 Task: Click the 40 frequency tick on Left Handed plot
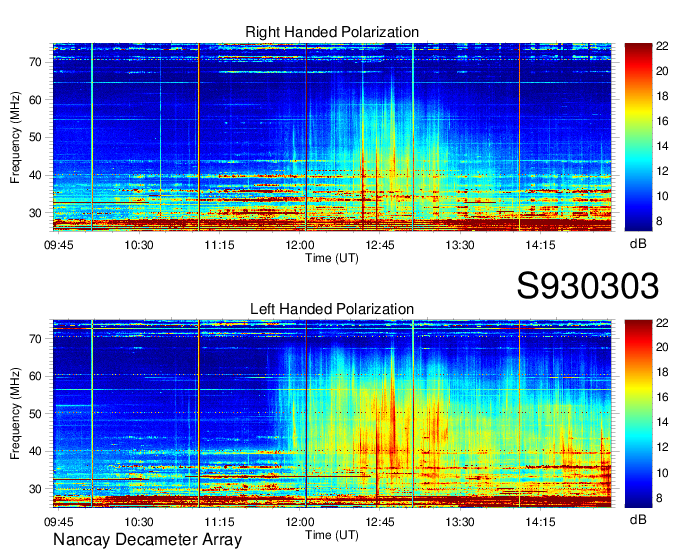36,452
